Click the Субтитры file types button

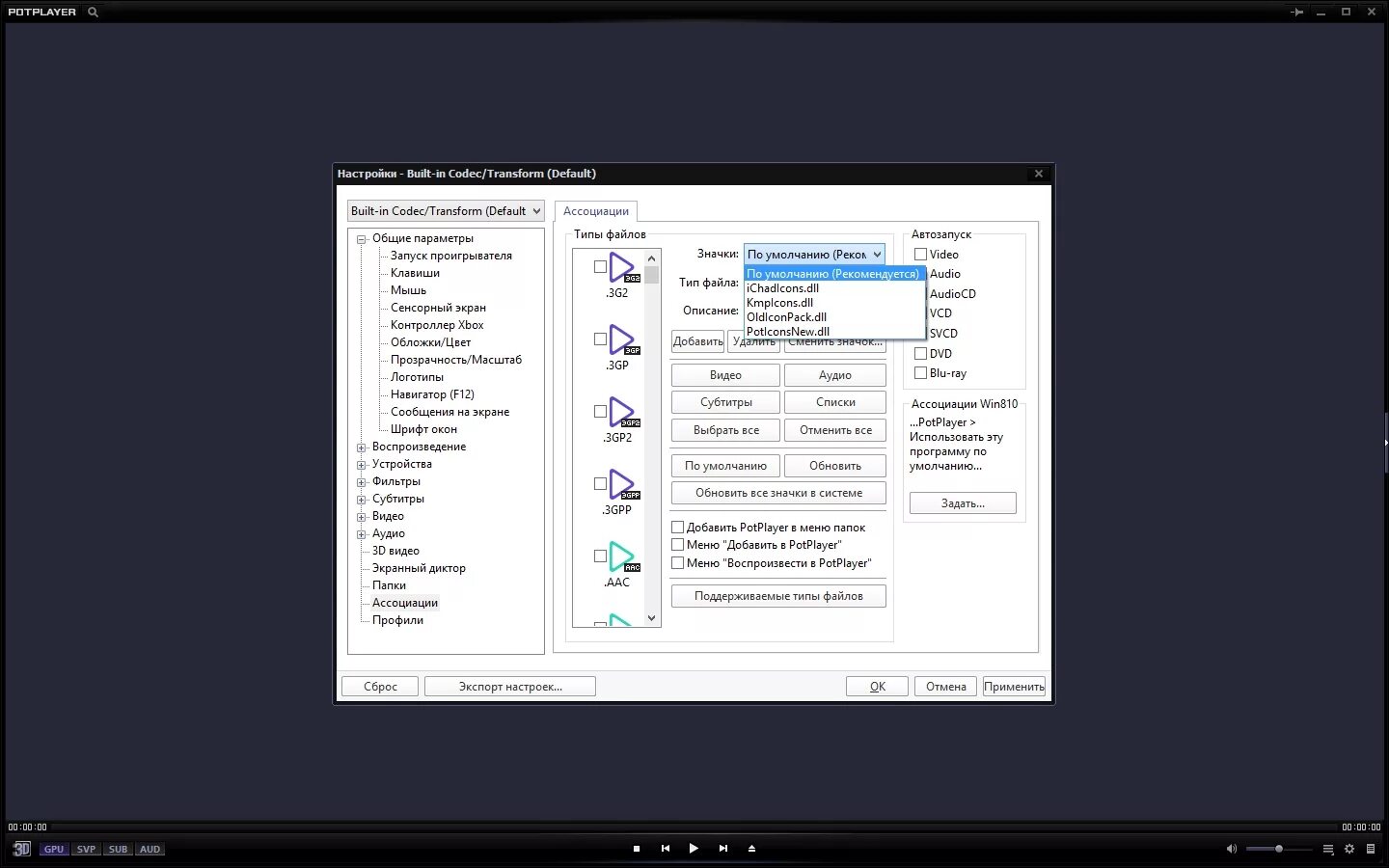pos(725,402)
